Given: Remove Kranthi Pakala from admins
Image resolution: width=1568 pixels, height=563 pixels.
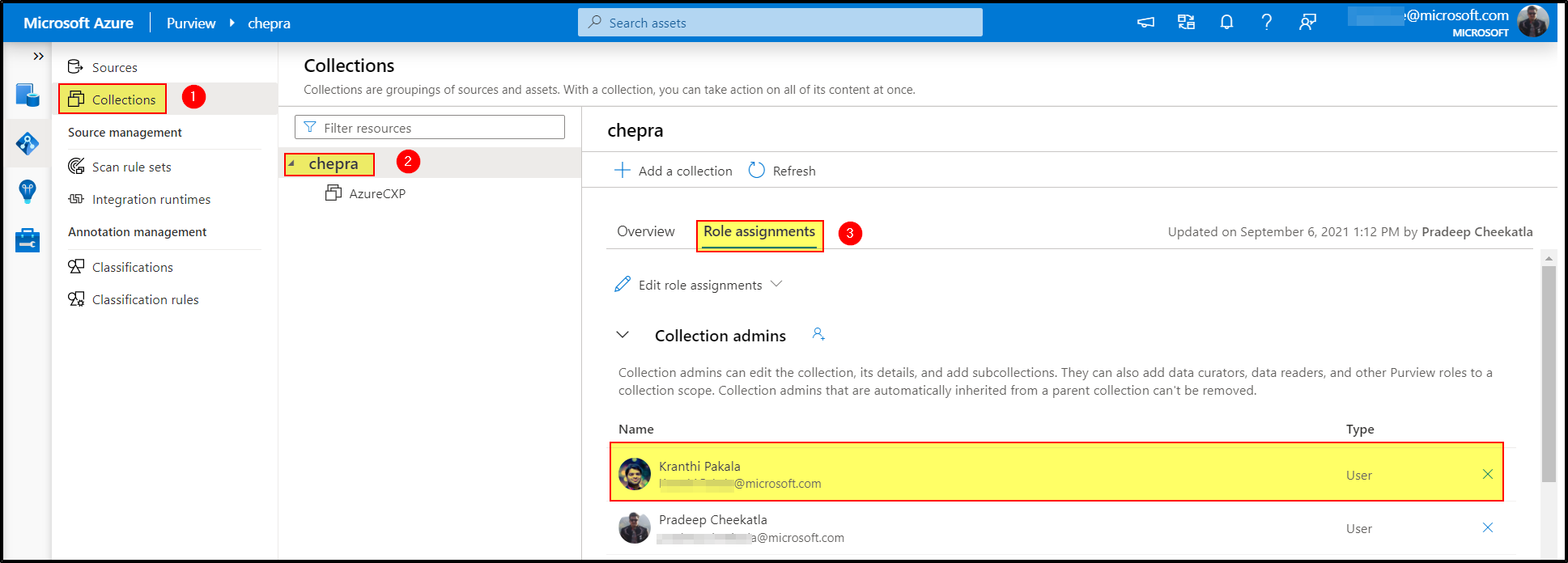Looking at the screenshot, I should [x=1488, y=474].
